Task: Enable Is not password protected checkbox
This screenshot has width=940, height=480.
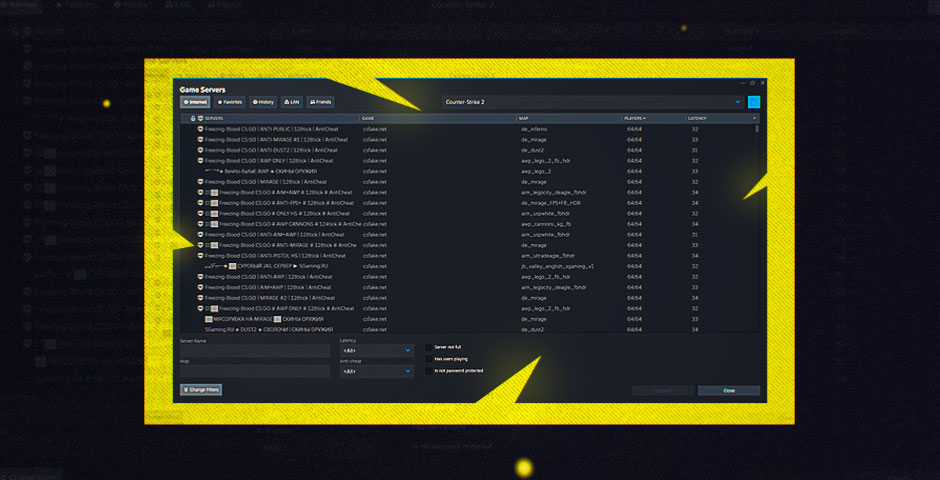Action: [429, 371]
